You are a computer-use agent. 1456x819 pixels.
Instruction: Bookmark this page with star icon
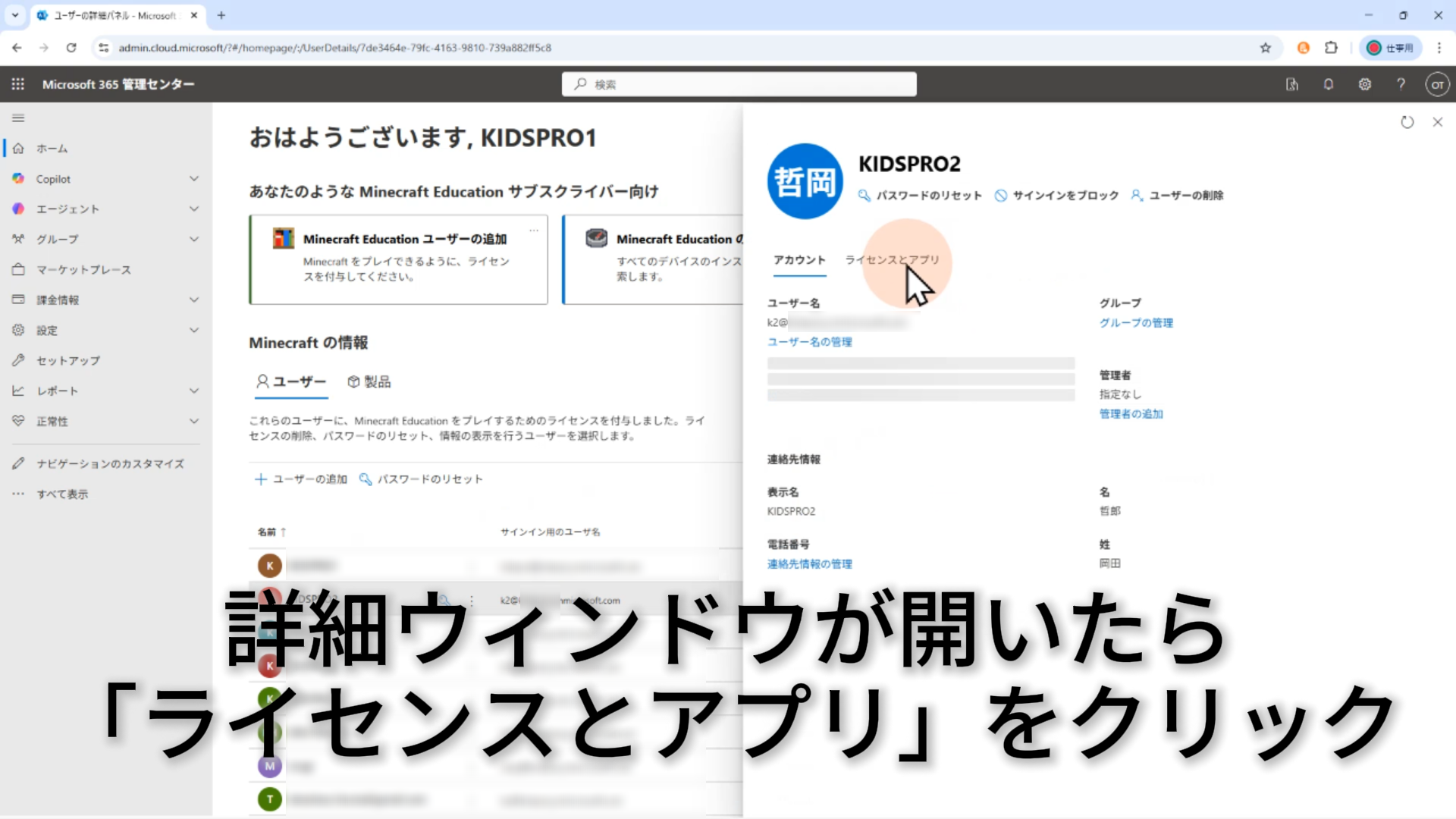[x=1266, y=48]
